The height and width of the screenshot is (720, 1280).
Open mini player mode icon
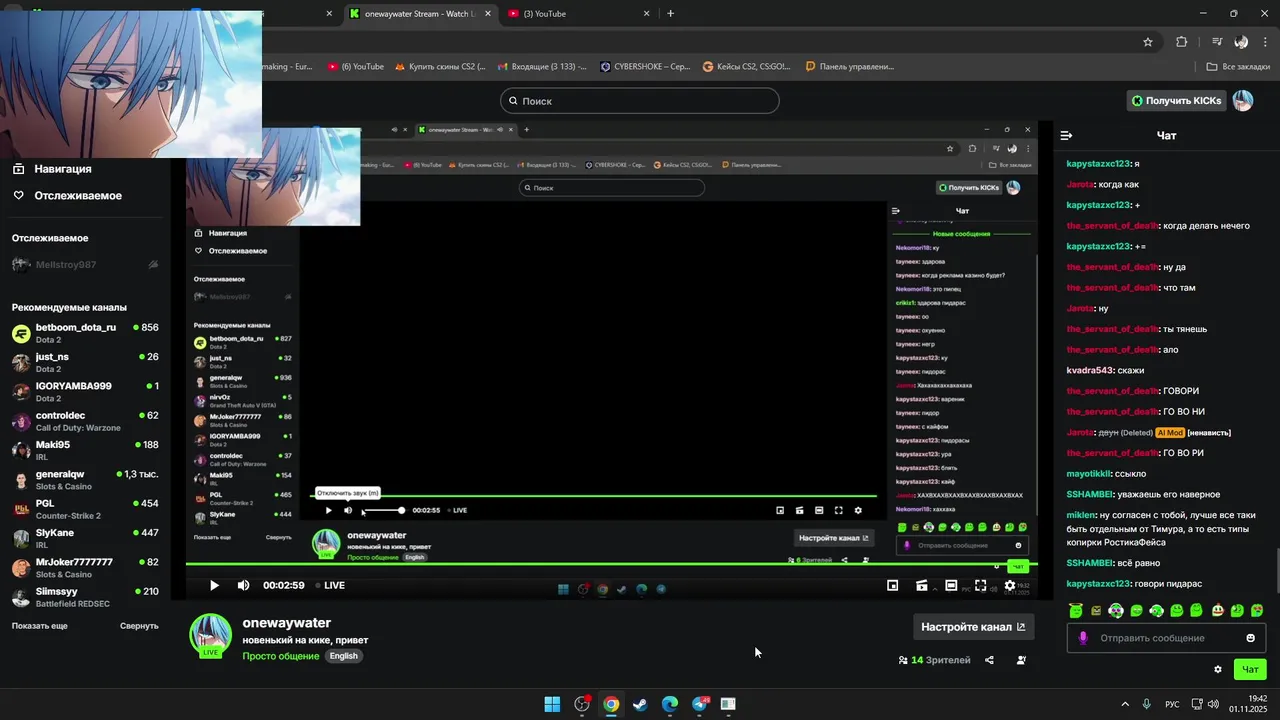coord(893,586)
